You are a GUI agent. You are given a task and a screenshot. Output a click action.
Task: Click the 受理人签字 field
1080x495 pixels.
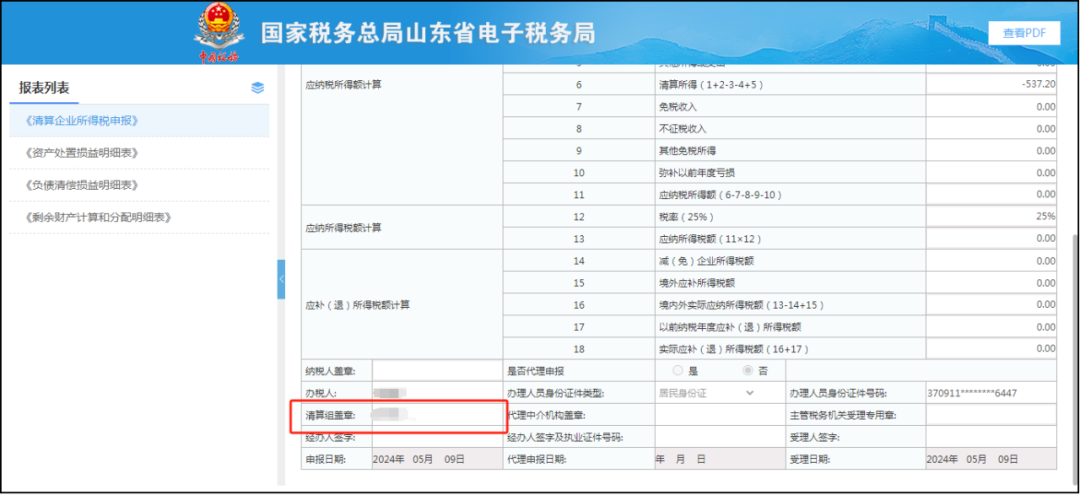click(x=990, y=437)
